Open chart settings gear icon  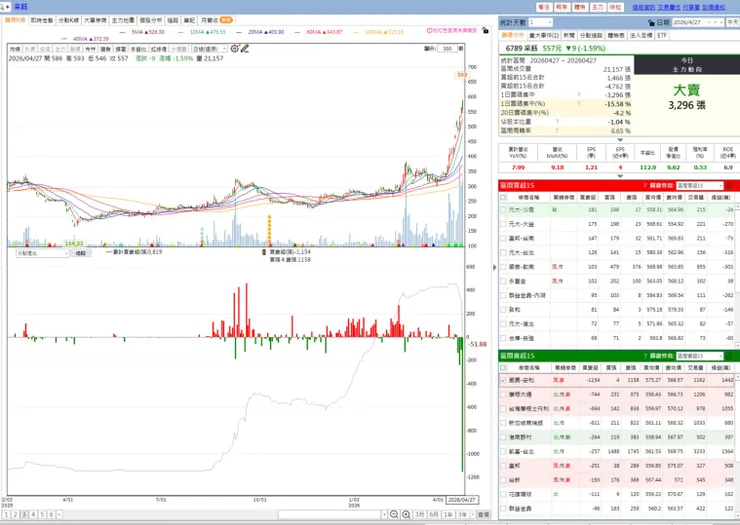(235, 48)
